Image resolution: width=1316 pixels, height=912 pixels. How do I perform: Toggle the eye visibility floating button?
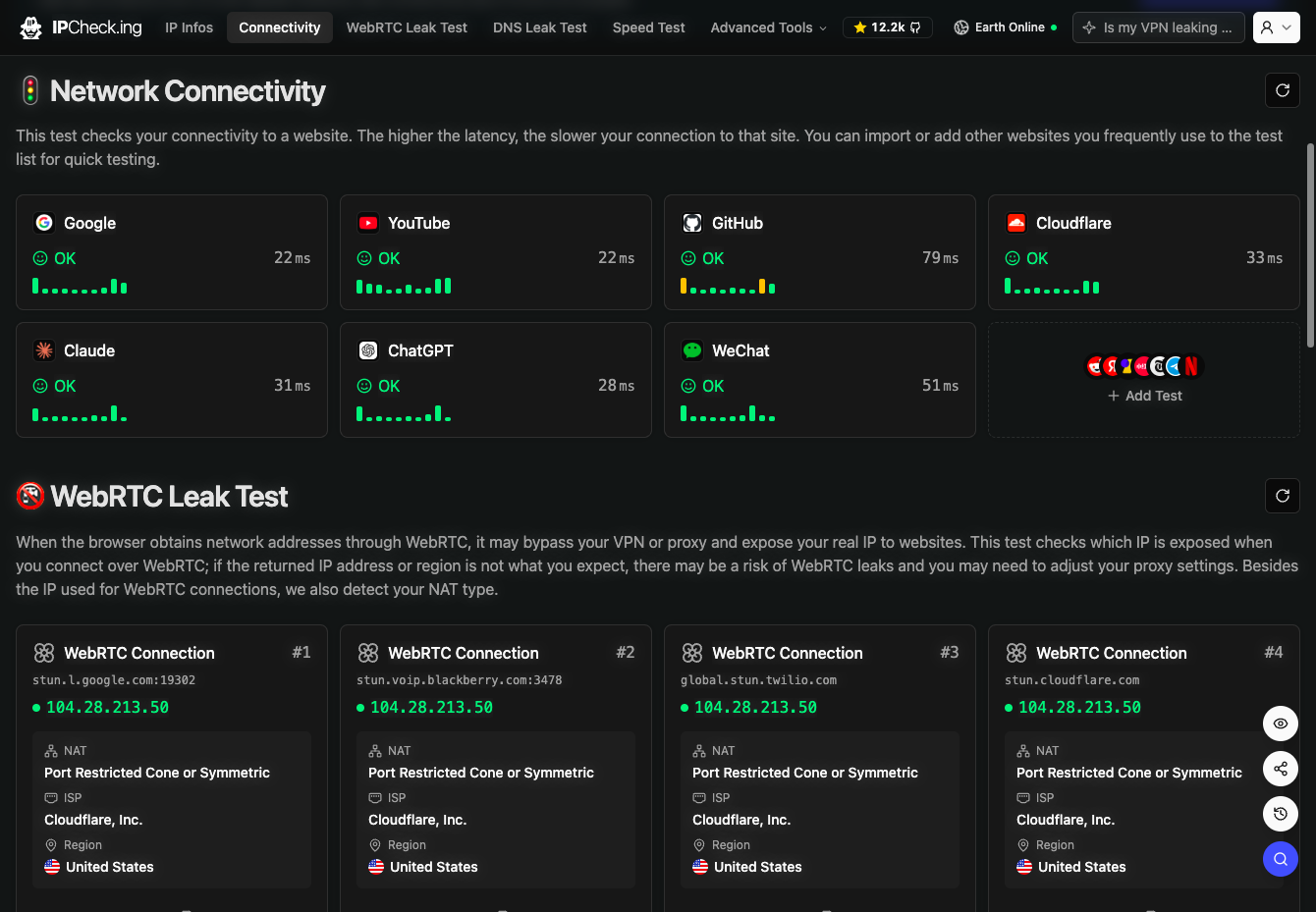pos(1281,724)
